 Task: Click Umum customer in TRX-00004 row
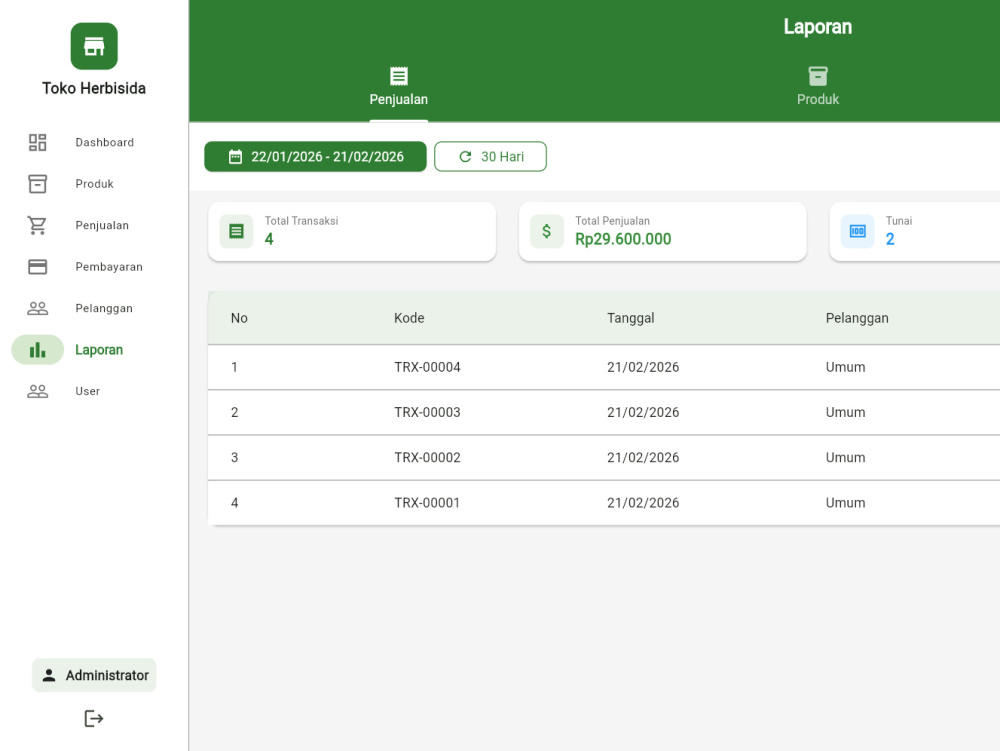846,367
